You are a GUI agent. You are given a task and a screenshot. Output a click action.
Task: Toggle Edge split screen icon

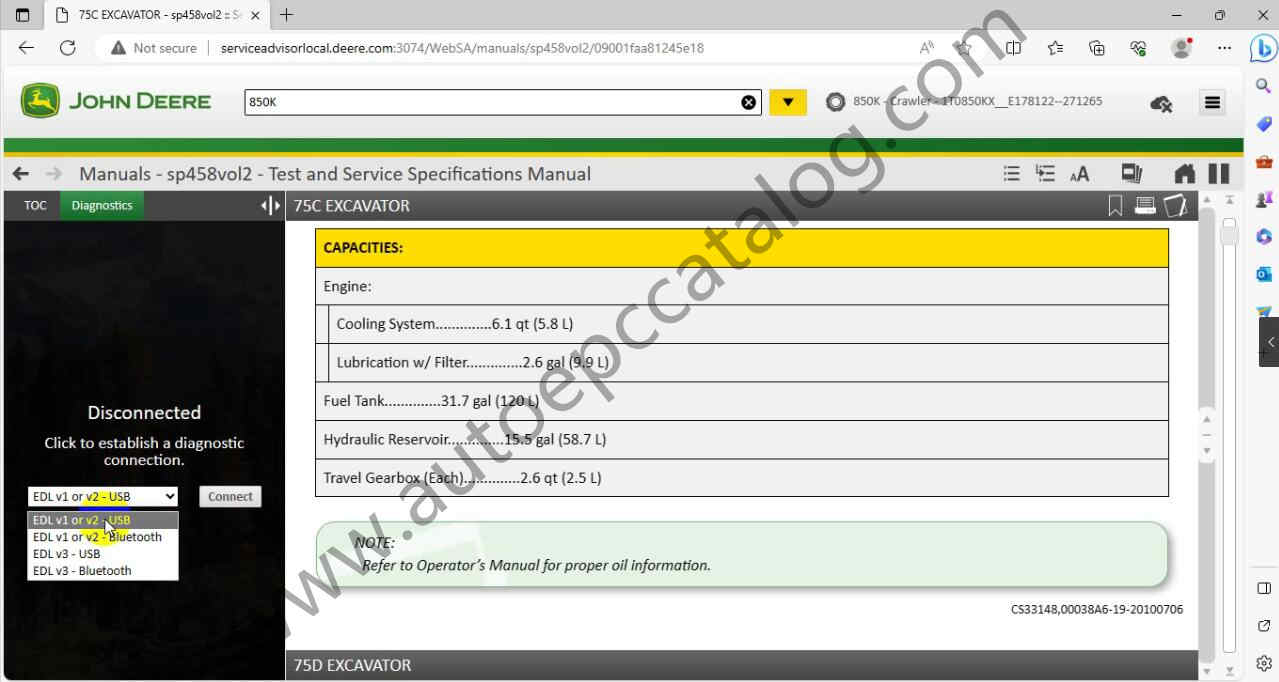pos(1014,48)
